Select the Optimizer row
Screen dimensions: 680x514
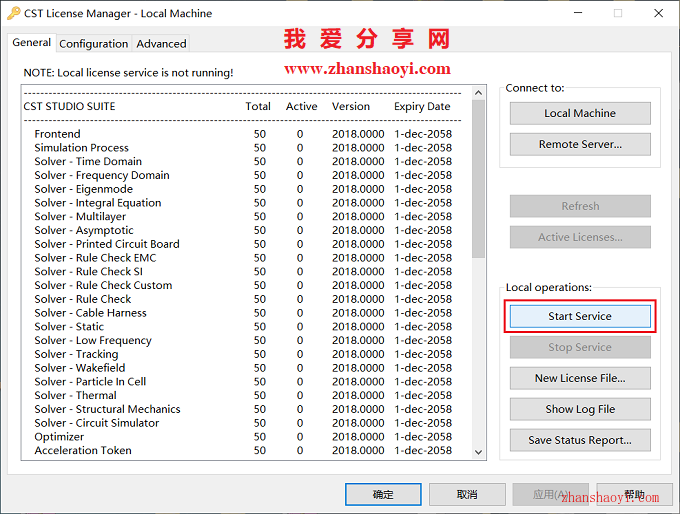(x=243, y=437)
